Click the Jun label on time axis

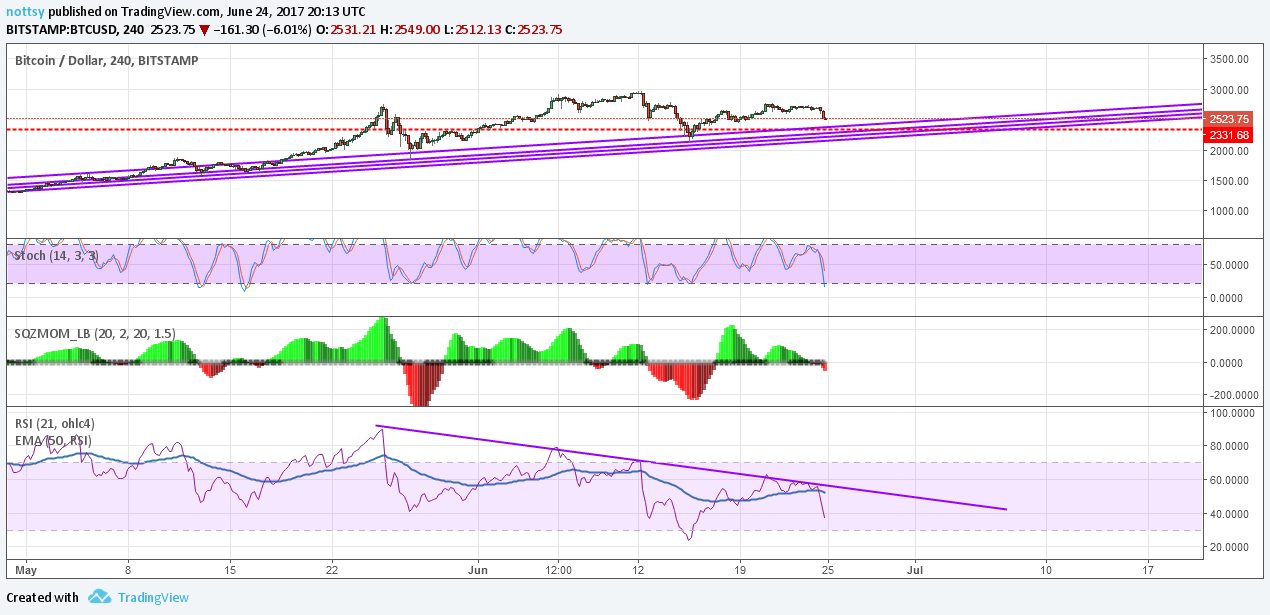[478, 570]
